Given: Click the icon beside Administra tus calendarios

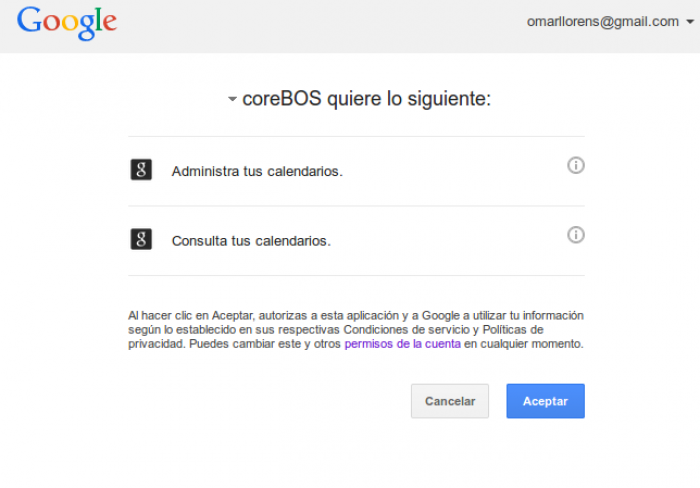Looking at the screenshot, I should point(141,170).
